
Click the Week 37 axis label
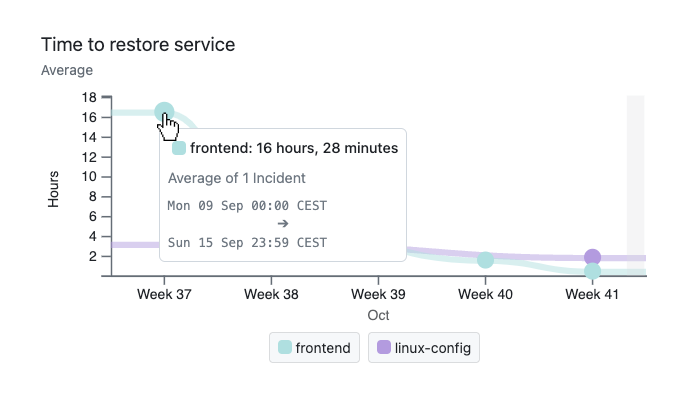(164, 295)
